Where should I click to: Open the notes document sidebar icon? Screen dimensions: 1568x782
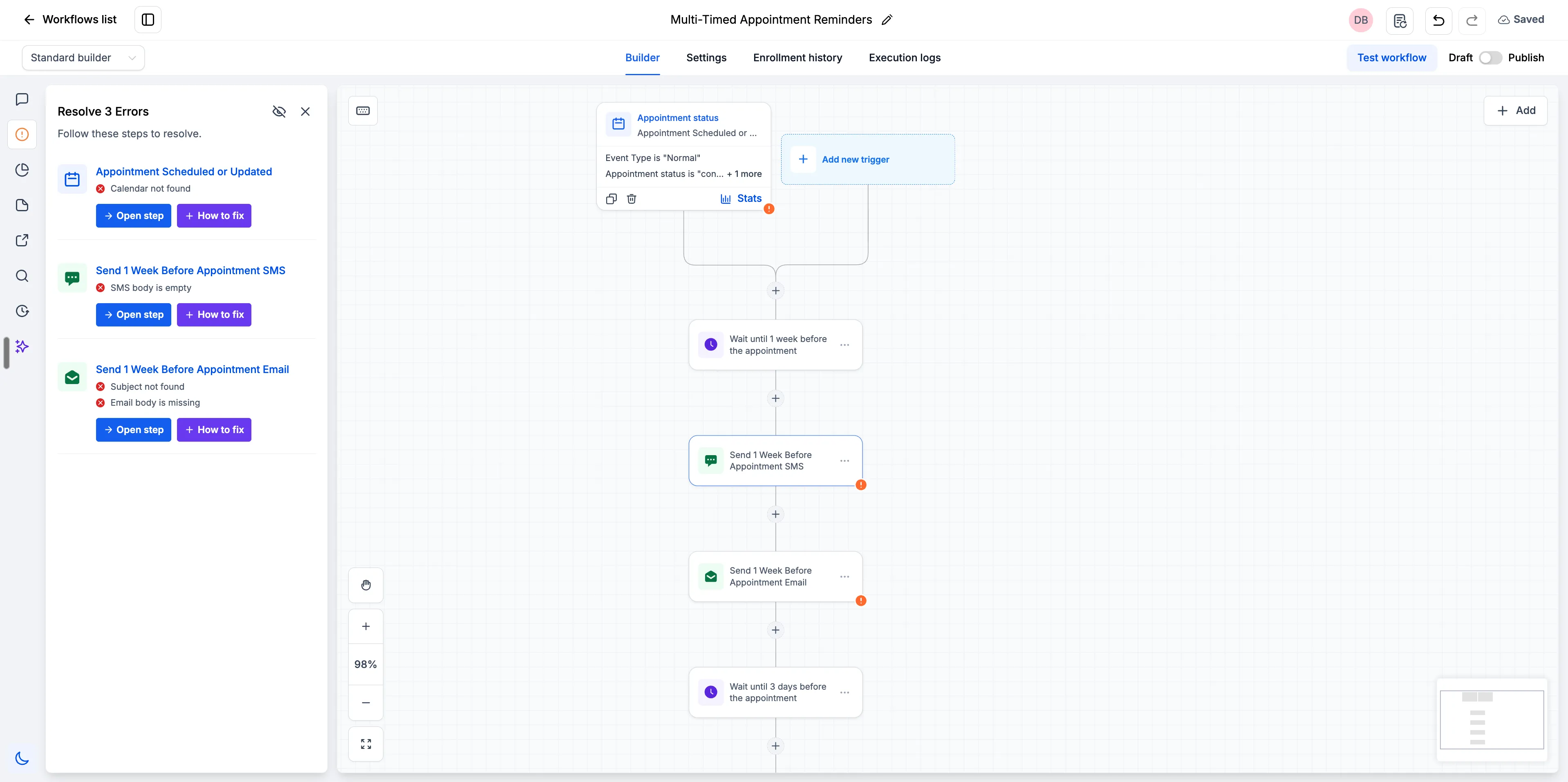tap(22, 205)
